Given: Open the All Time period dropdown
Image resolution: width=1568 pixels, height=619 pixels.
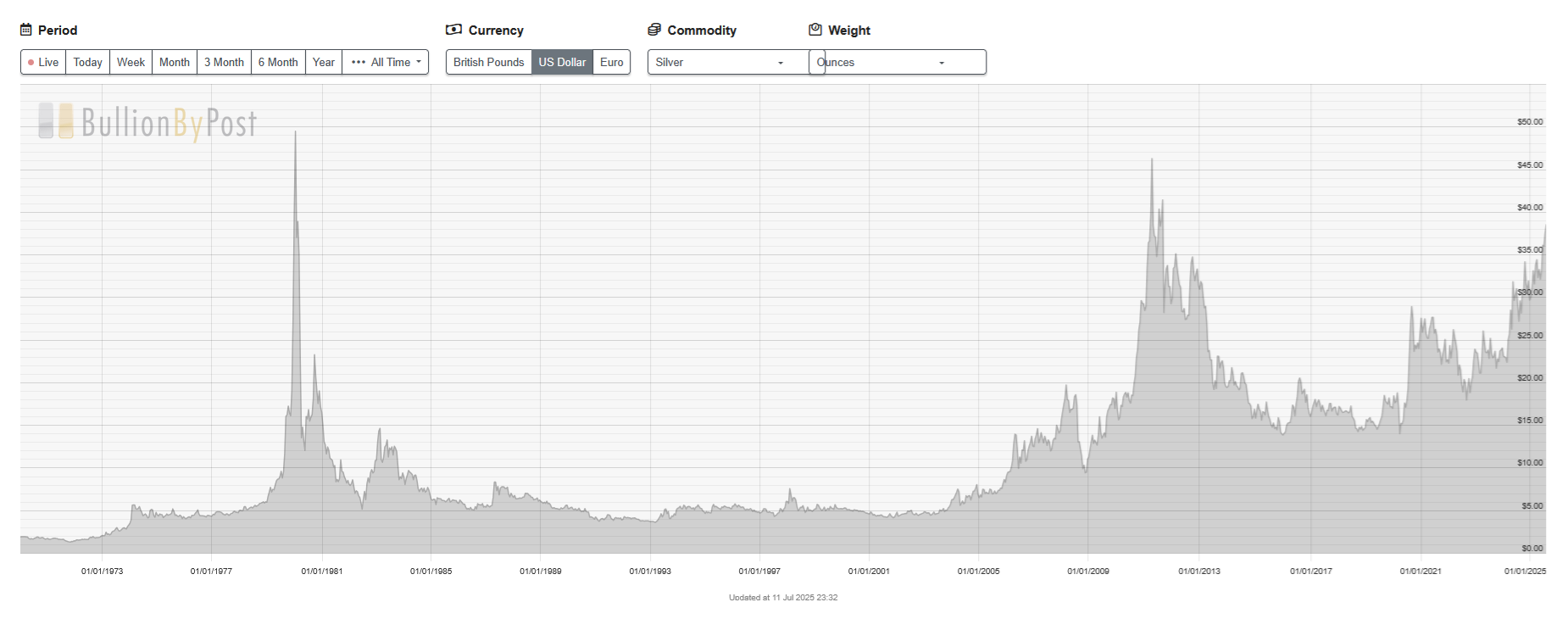Looking at the screenshot, I should pyautogui.click(x=386, y=62).
